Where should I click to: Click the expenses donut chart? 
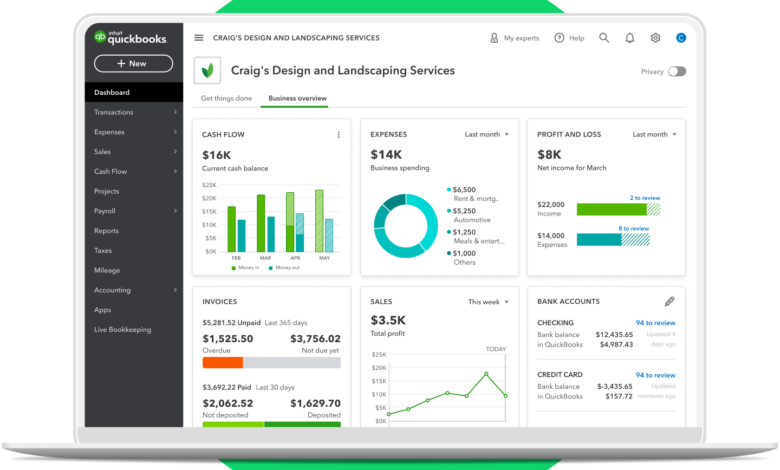405,226
